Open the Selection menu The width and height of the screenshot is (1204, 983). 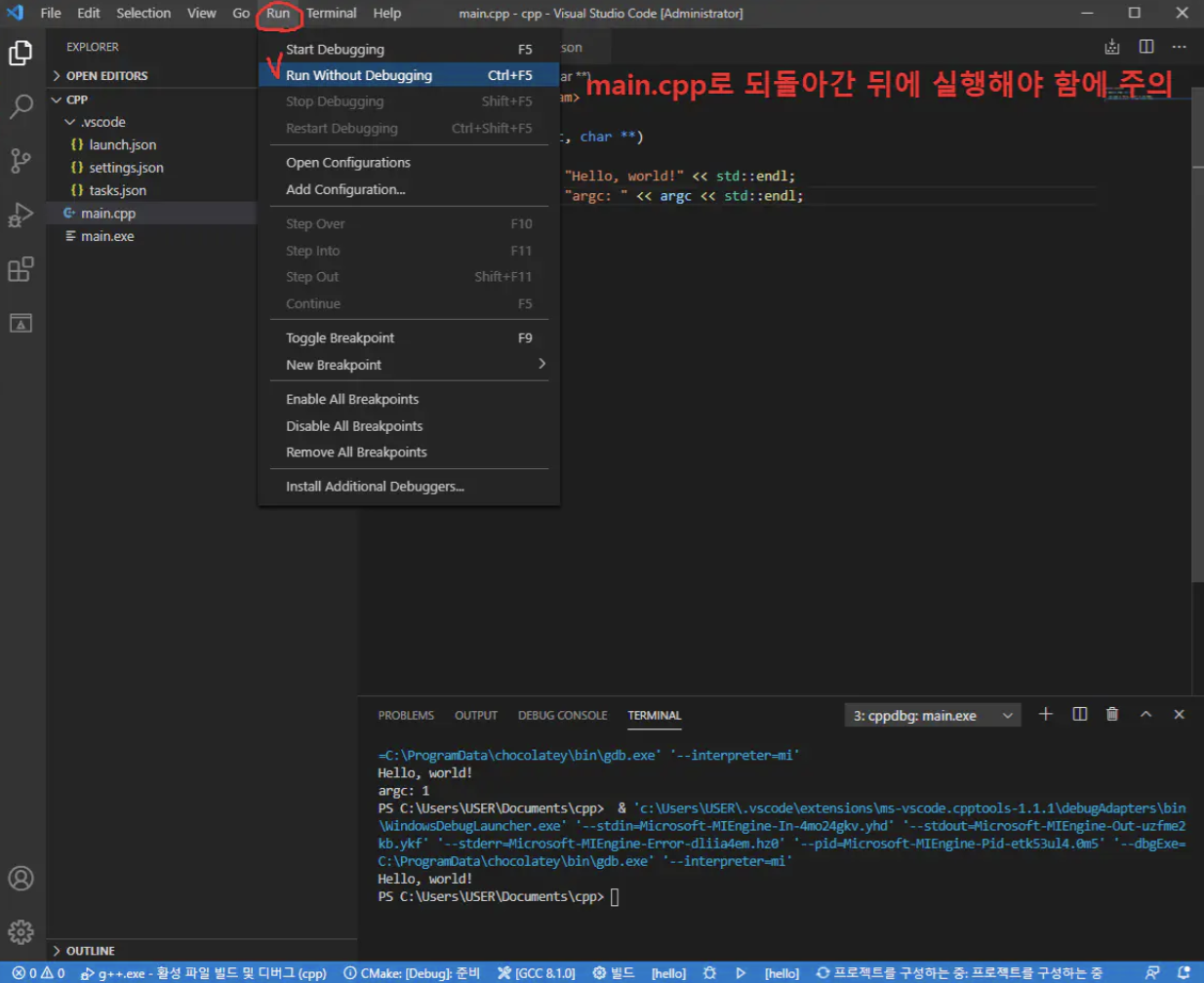[x=143, y=13]
